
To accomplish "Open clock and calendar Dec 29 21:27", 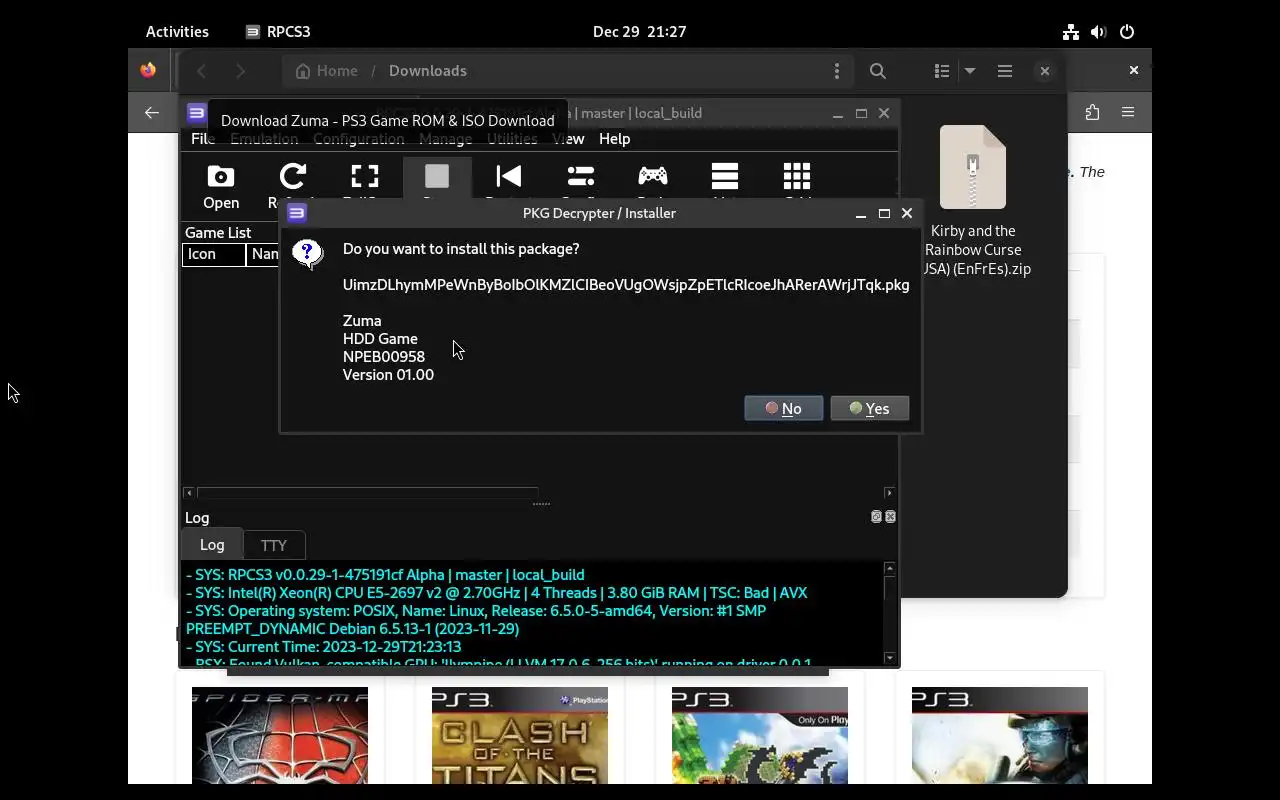I will point(639,32).
